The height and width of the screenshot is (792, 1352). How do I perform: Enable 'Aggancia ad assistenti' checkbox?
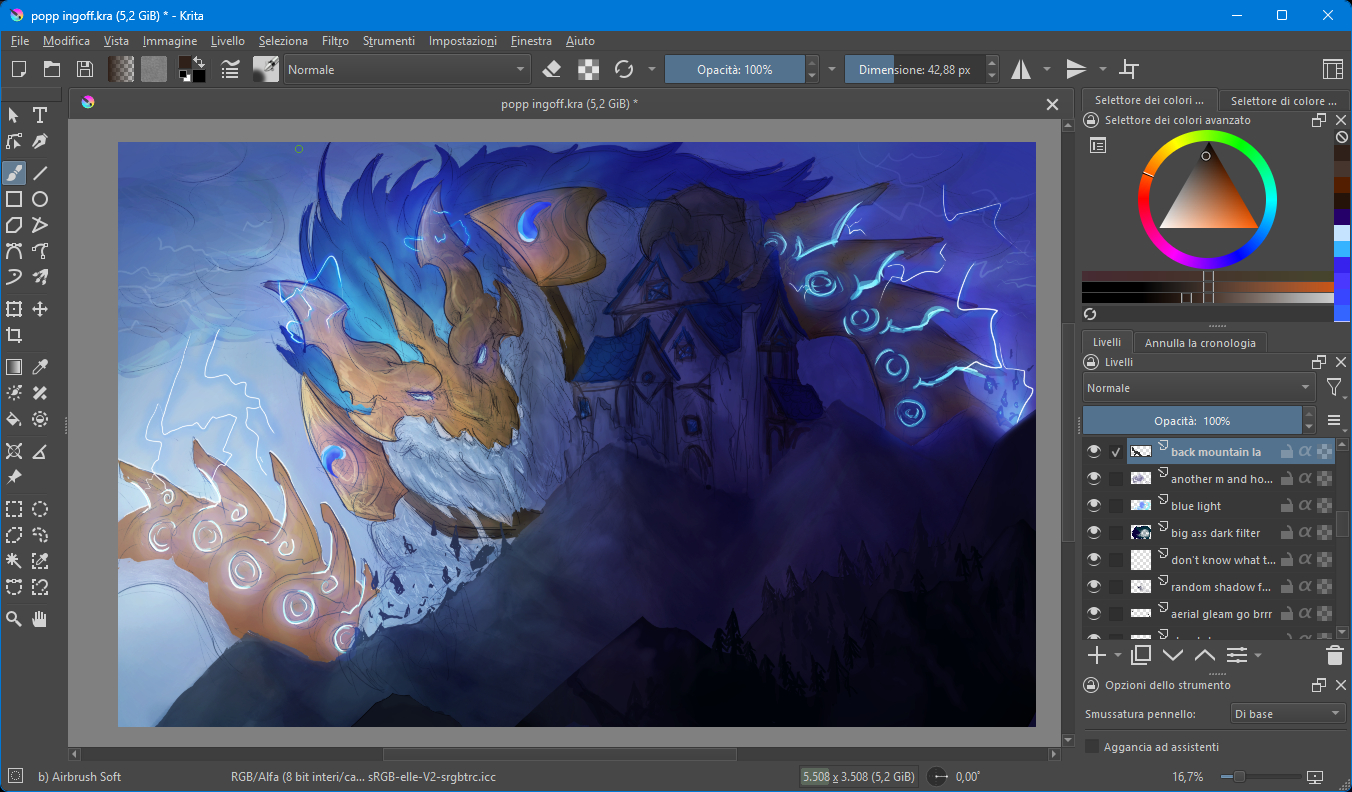tap(1092, 747)
